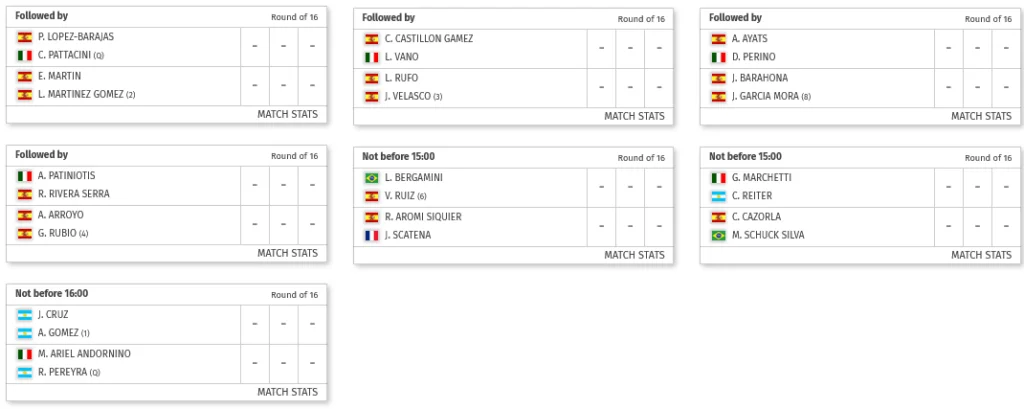
Task: Click Spain flag beside P. LOPEZ-BARAJAS
Action: 25,37
